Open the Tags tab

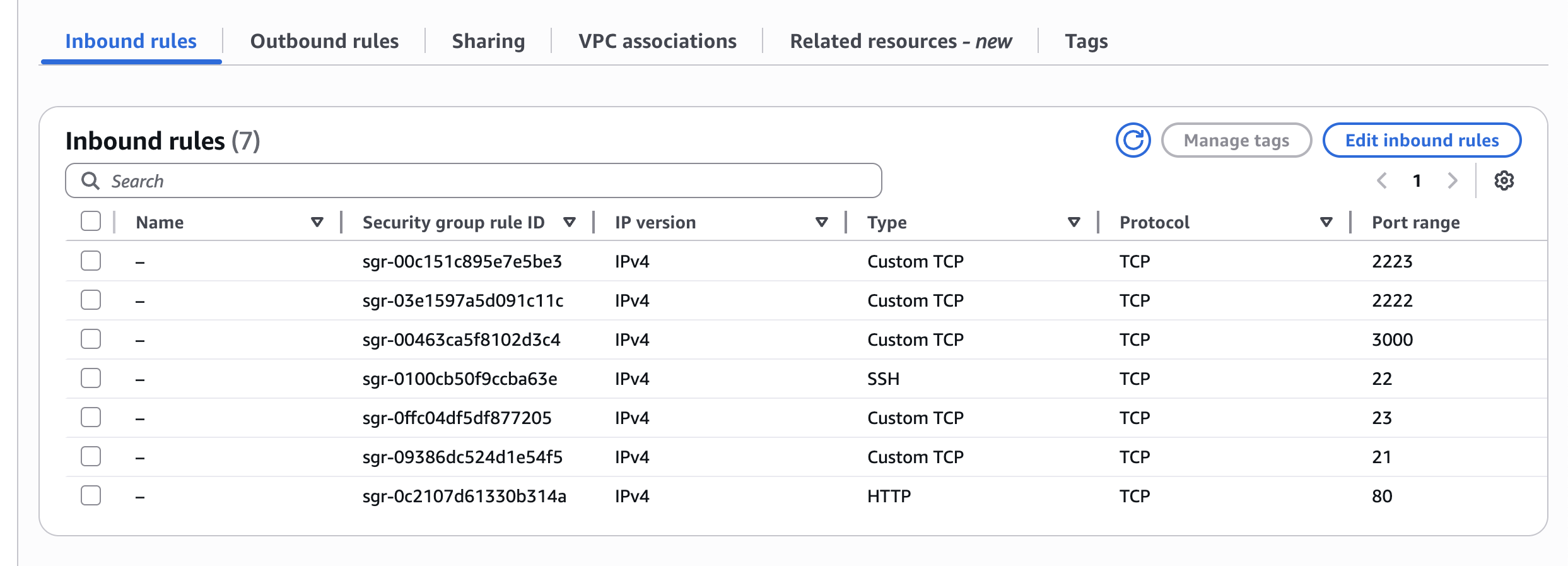(1086, 42)
